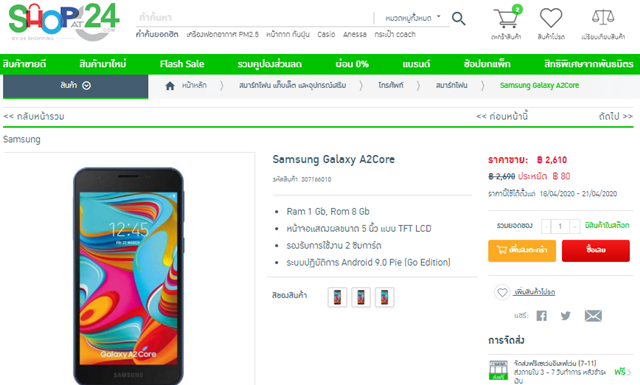Open the wishlist heart icon in header
This screenshot has width=640, height=385.
tap(551, 18)
